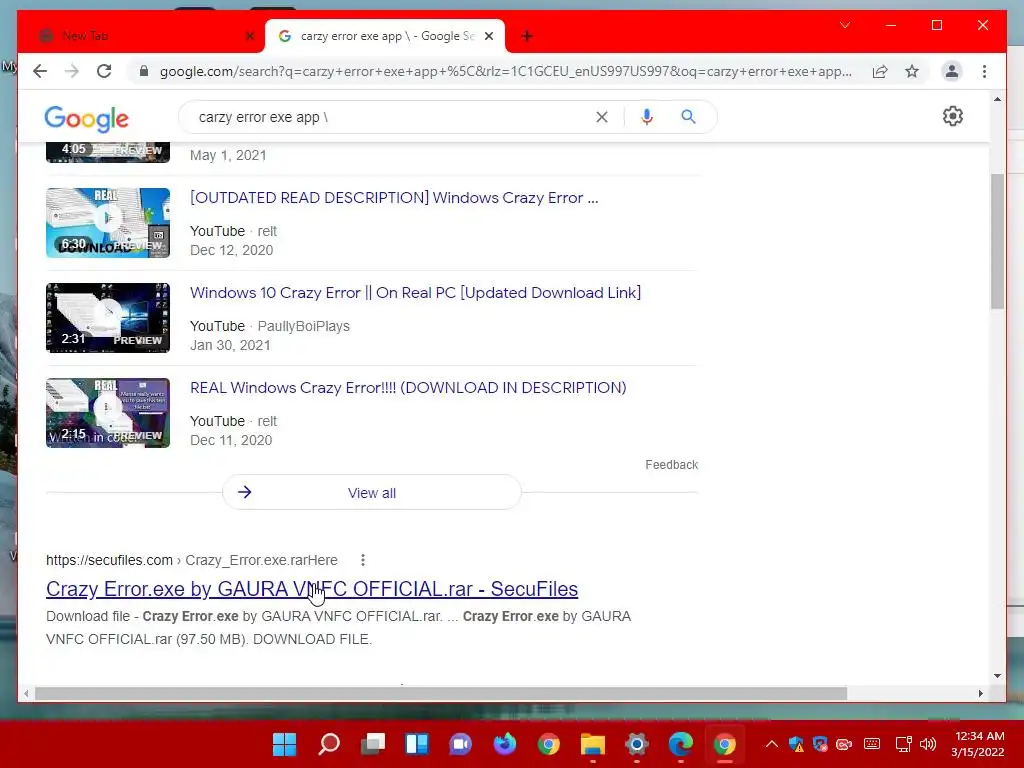Click View all videos button

[372, 492]
